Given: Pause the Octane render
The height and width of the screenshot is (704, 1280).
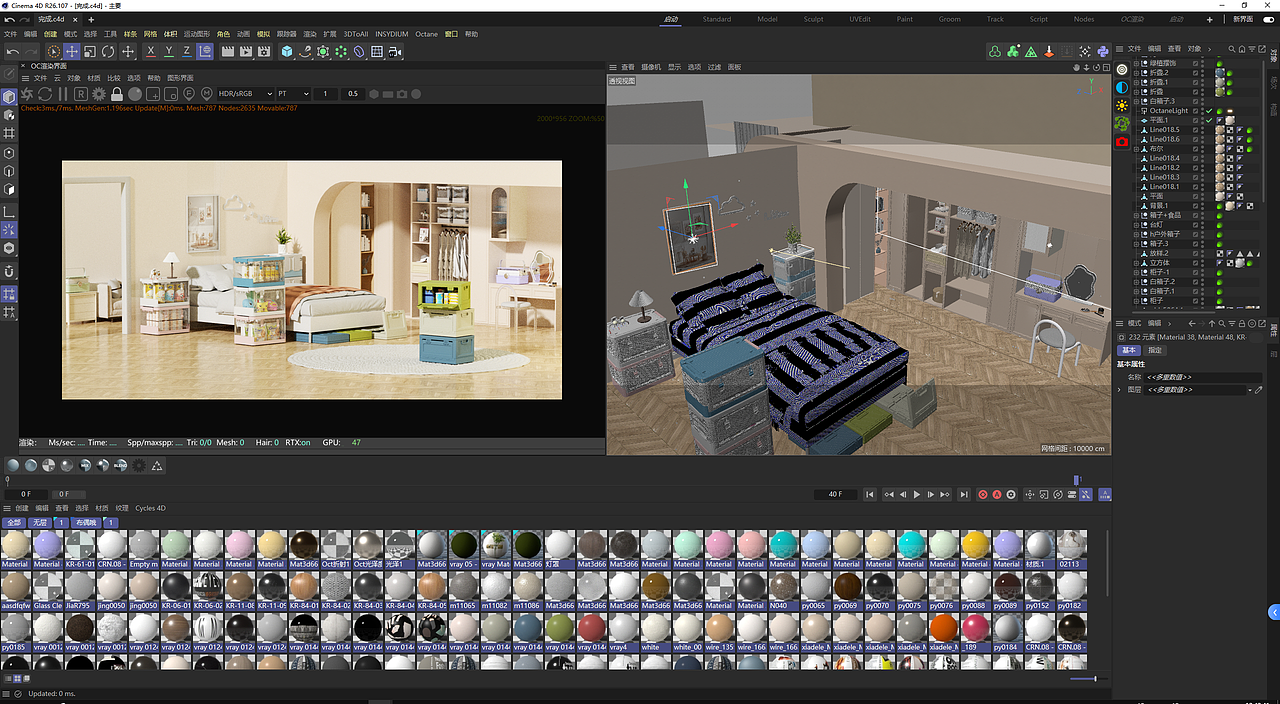Looking at the screenshot, I should pyautogui.click(x=62, y=94).
